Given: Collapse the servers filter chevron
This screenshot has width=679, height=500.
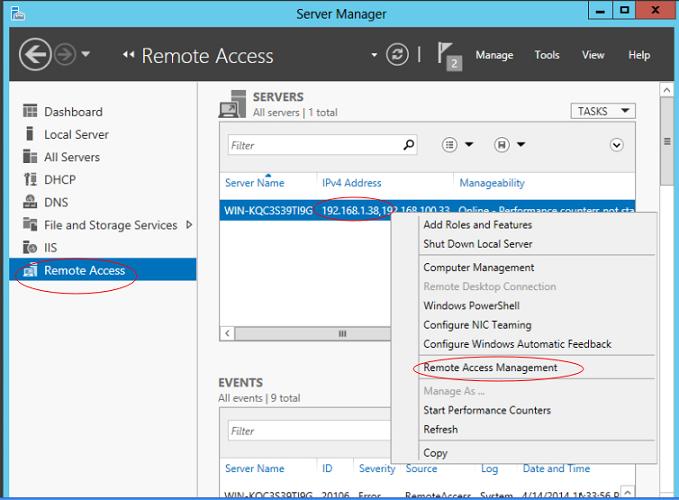Looking at the screenshot, I should click(x=616, y=145).
